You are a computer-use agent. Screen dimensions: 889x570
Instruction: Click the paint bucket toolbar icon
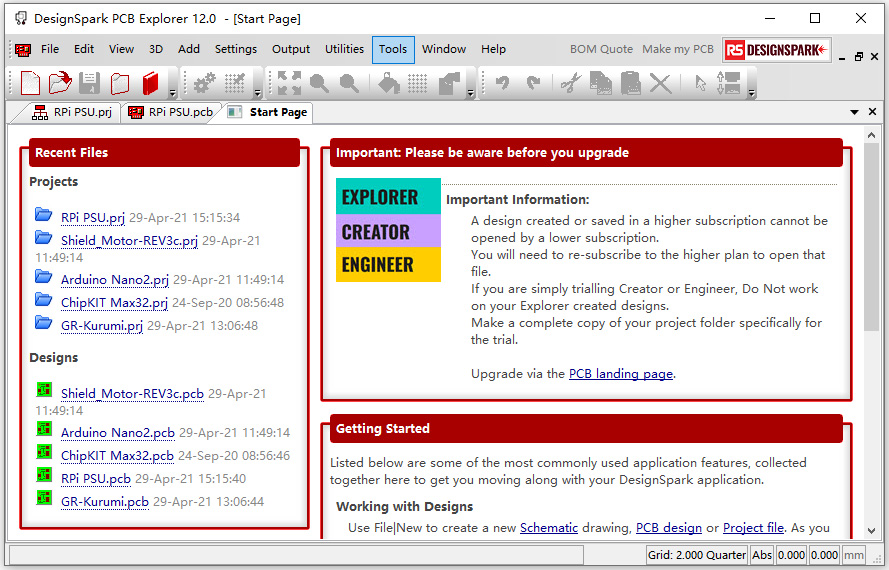coord(388,83)
